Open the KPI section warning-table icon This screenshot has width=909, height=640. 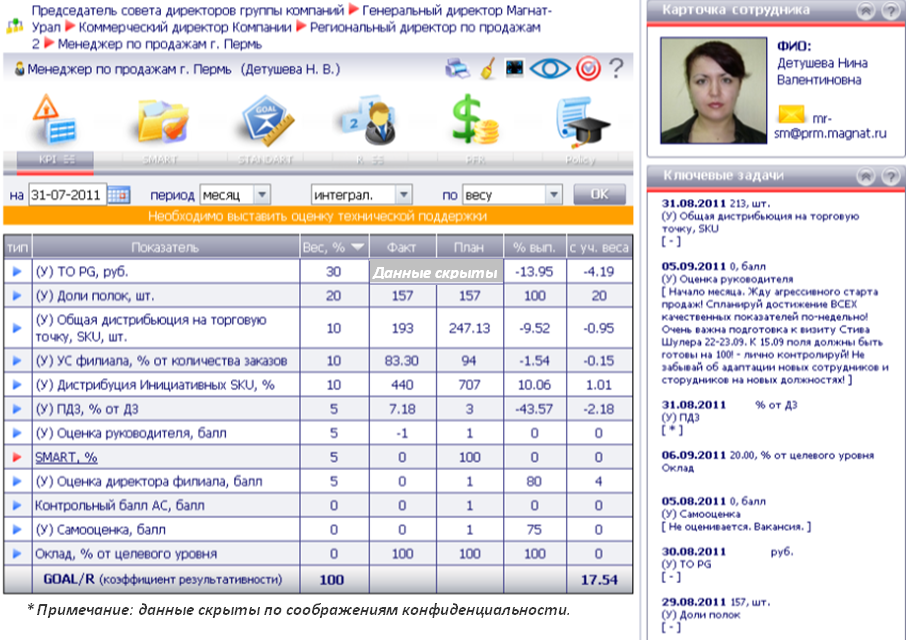tap(54, 119)
